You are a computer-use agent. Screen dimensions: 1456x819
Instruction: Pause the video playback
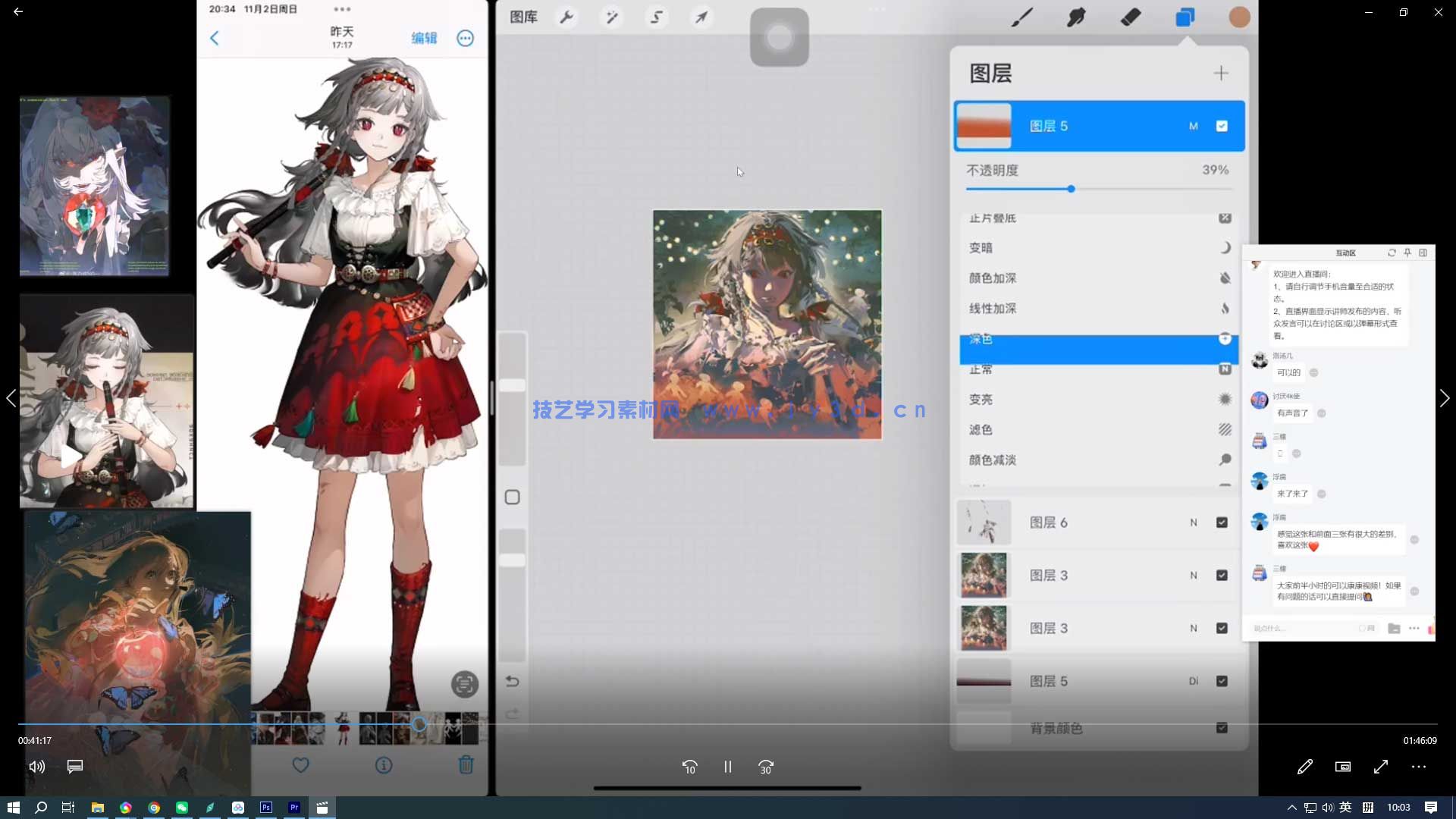[x=727, y=767]
